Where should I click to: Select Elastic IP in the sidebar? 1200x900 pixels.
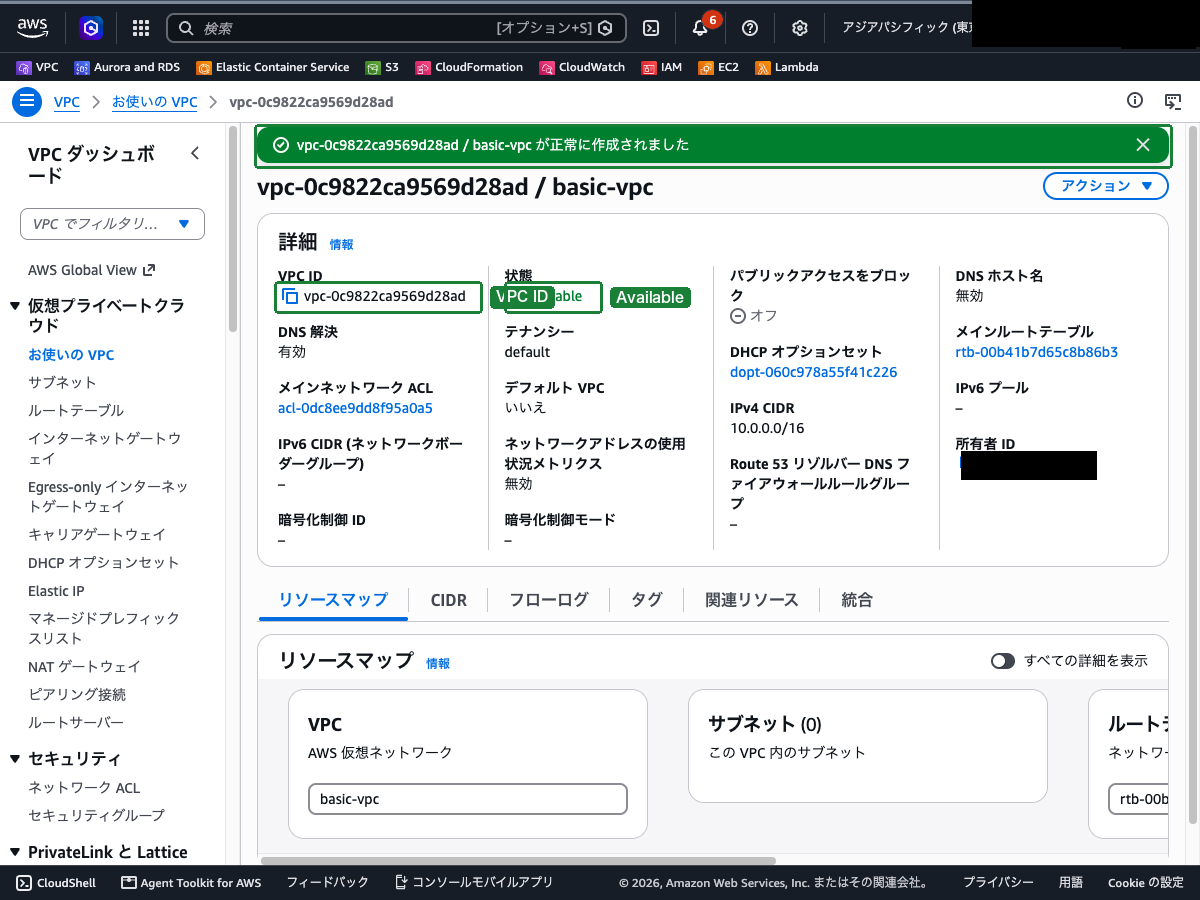[56, 591]
